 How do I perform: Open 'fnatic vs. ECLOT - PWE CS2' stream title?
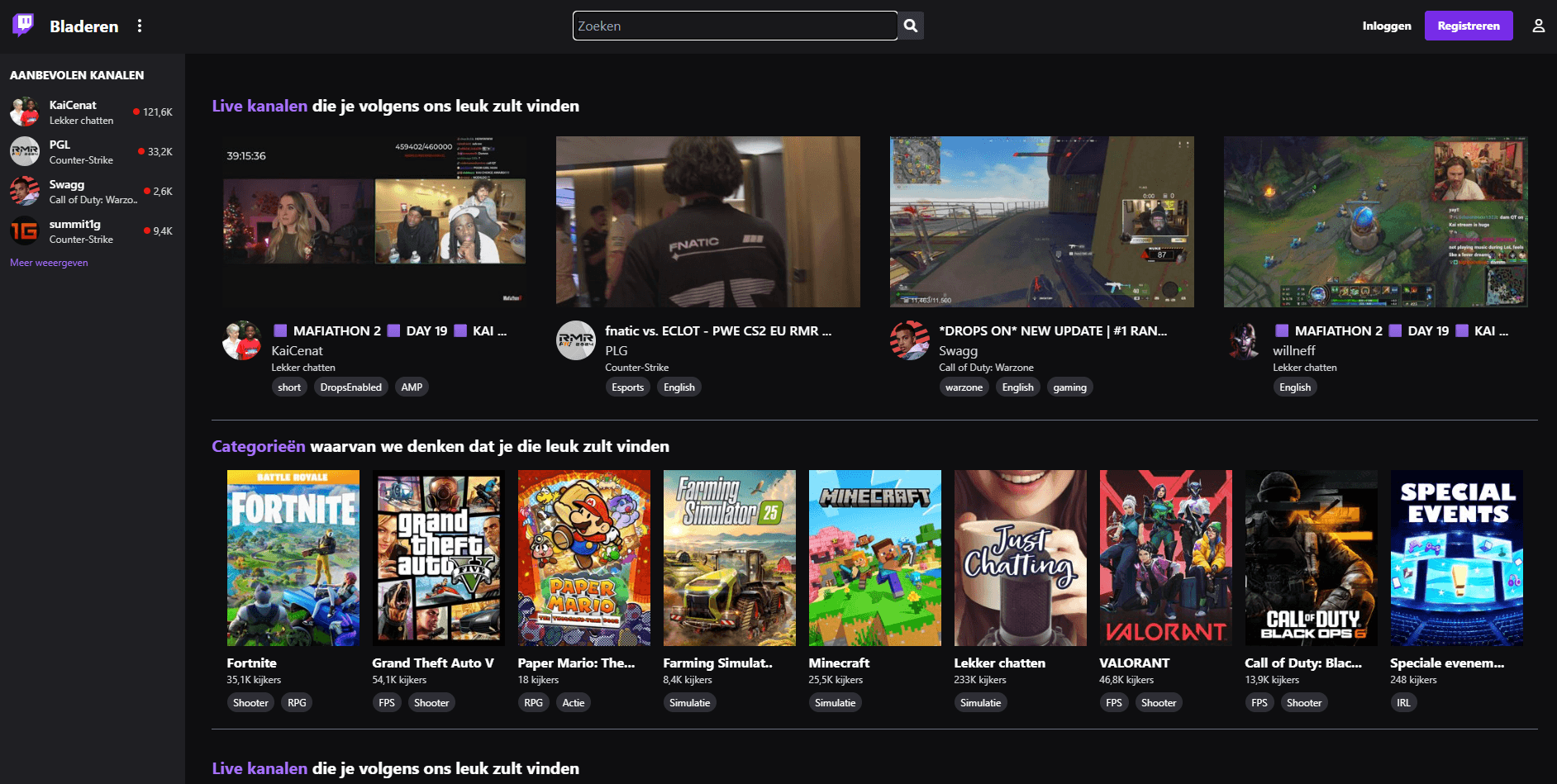coord(718,330)
